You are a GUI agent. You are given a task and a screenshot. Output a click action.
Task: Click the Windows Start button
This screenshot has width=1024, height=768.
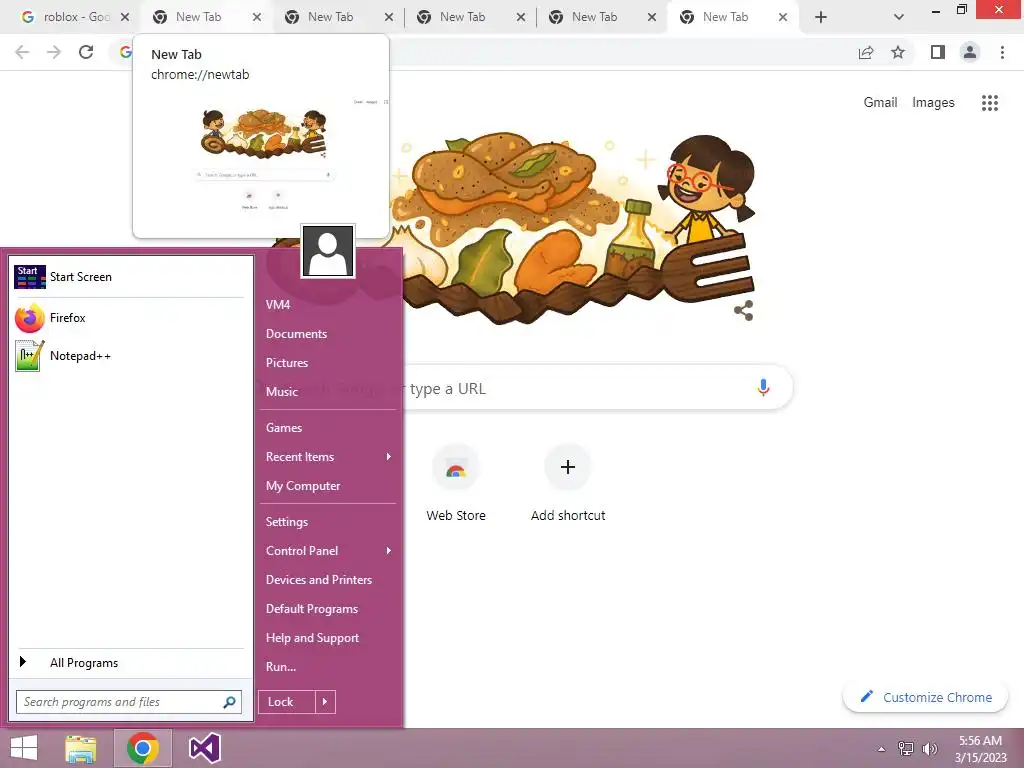pyautogui.click(x=24, y=748)
